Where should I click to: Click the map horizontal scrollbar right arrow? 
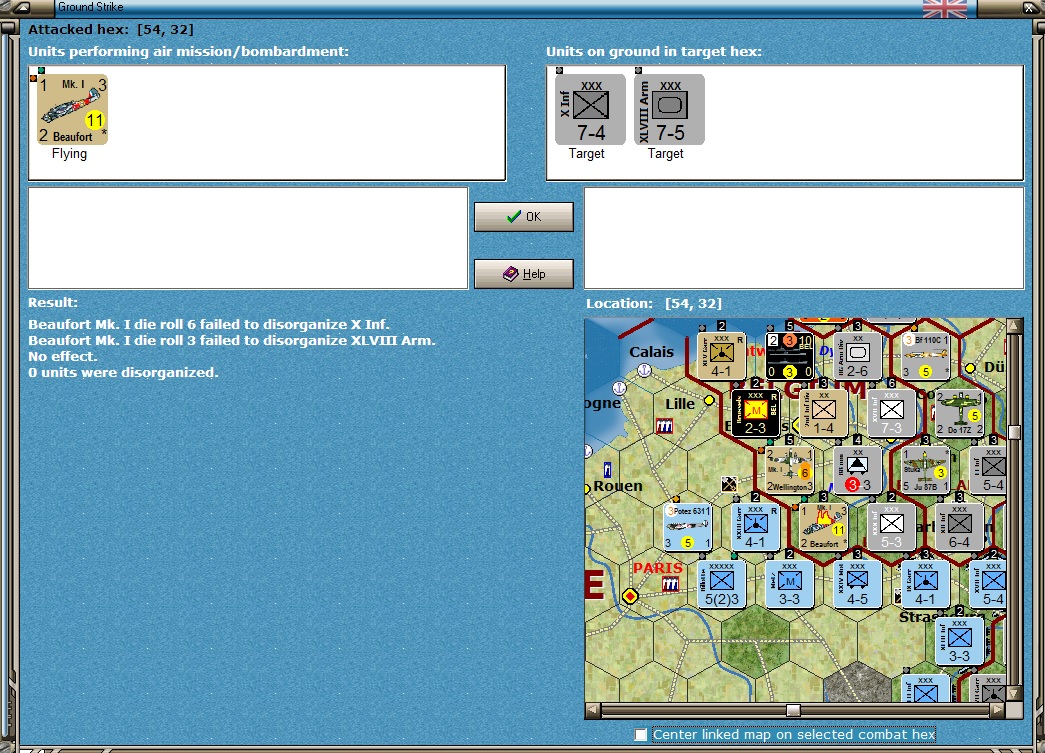998,710
